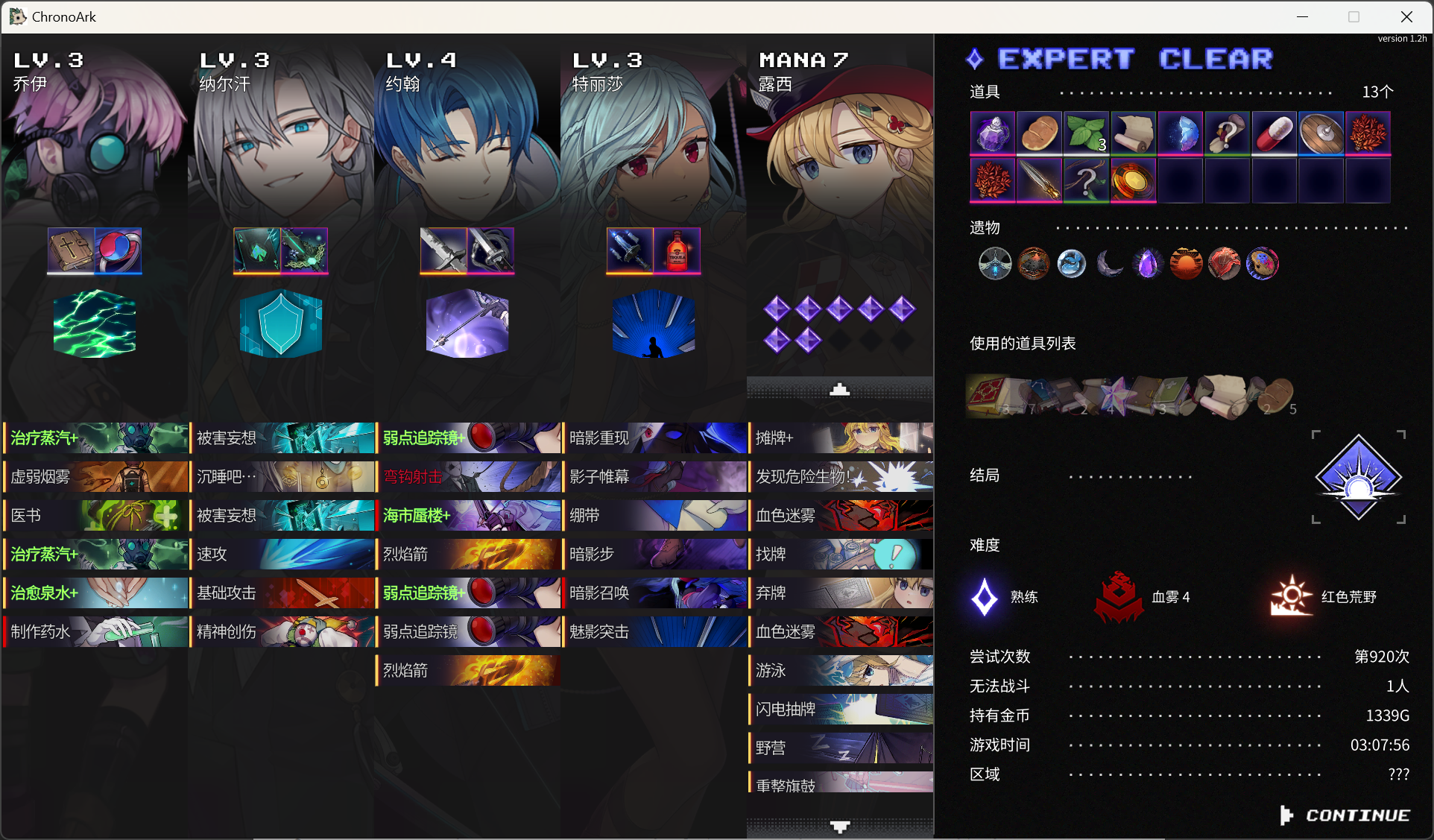Screen dimensions: 1434x840
Task: Select Joey's green lightning passive icon
Action: pos(95,323)
